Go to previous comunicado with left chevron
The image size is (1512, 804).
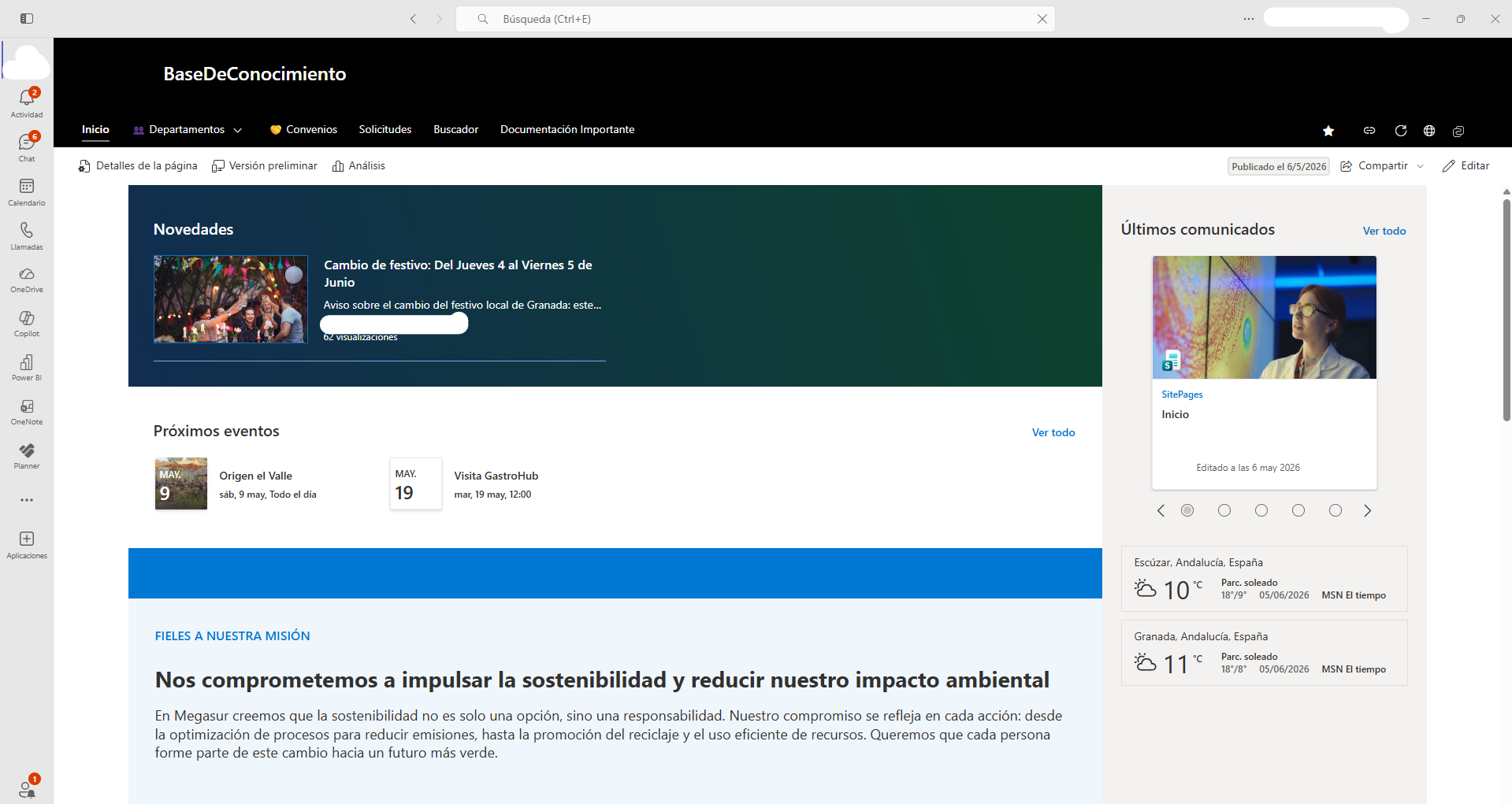coord(1161,510)
